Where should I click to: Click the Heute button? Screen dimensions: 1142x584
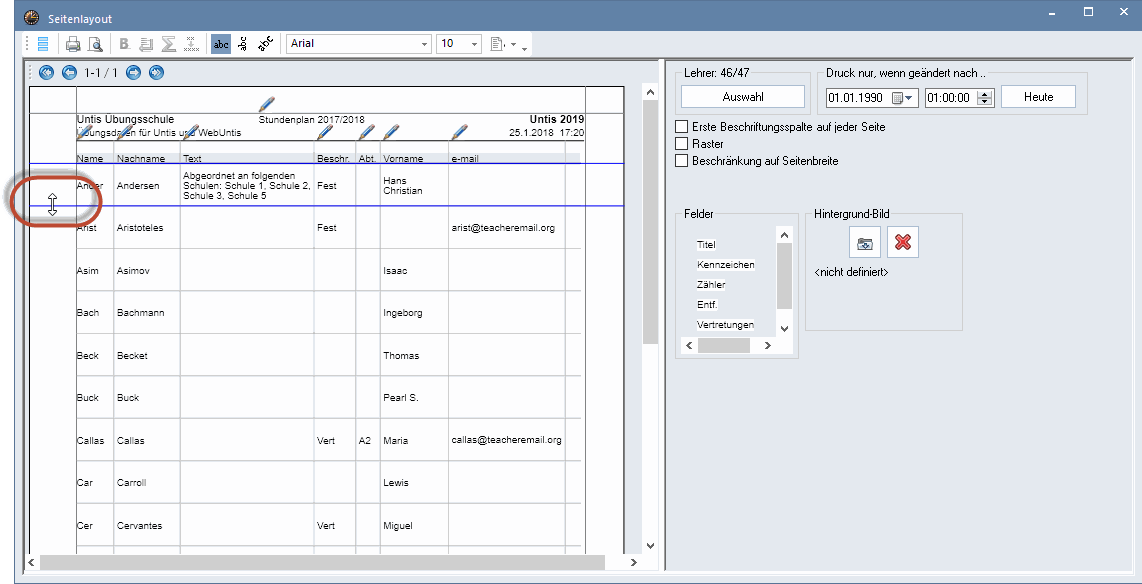pos(1038,97)
